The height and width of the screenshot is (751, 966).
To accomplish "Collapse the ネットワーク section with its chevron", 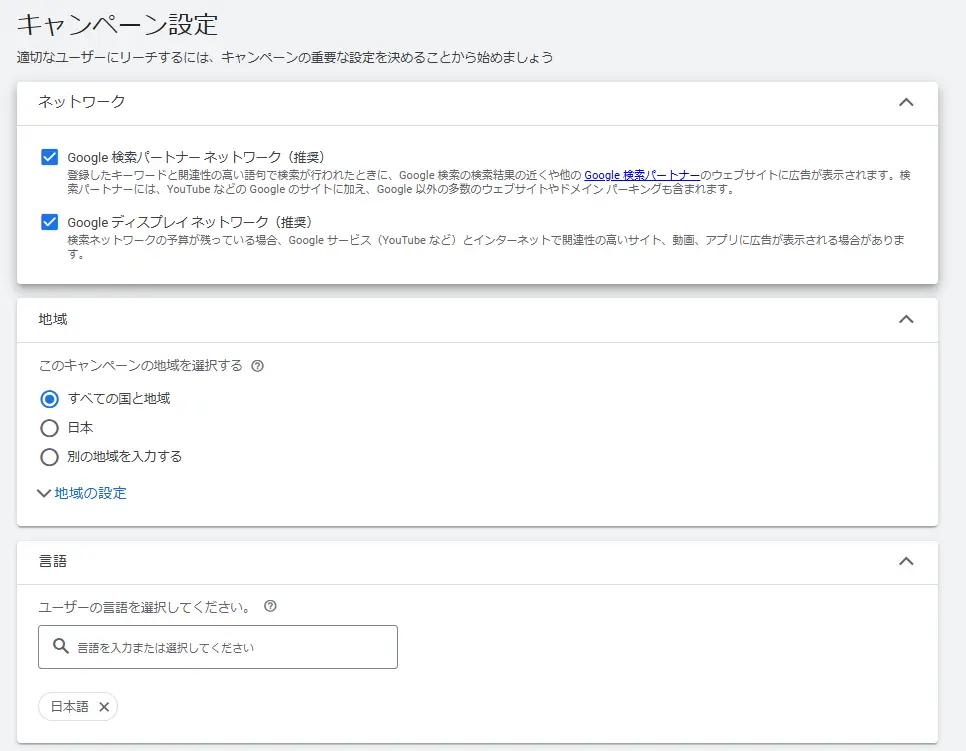I will (907, 102).
